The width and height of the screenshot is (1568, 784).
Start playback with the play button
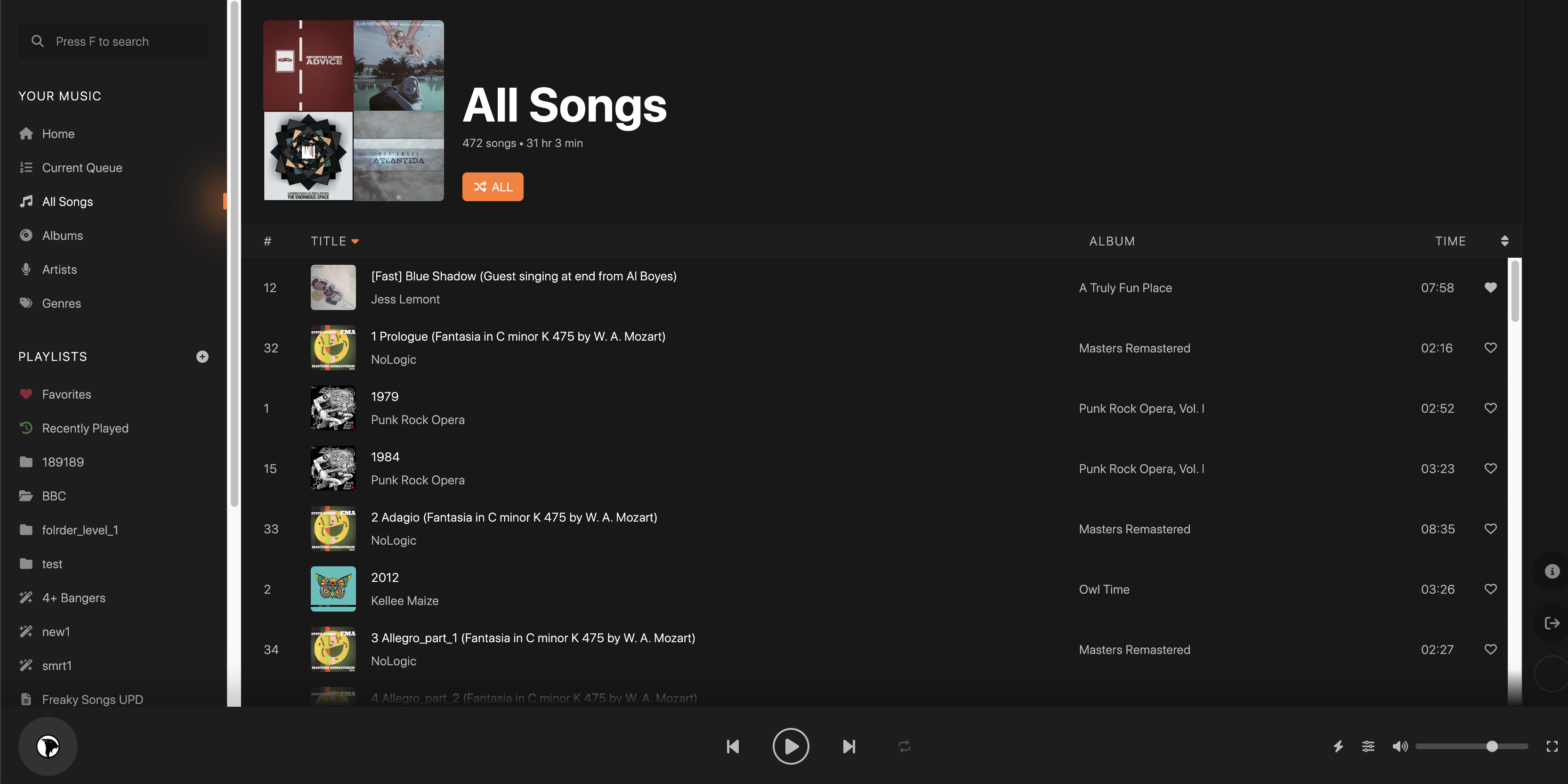791,746
